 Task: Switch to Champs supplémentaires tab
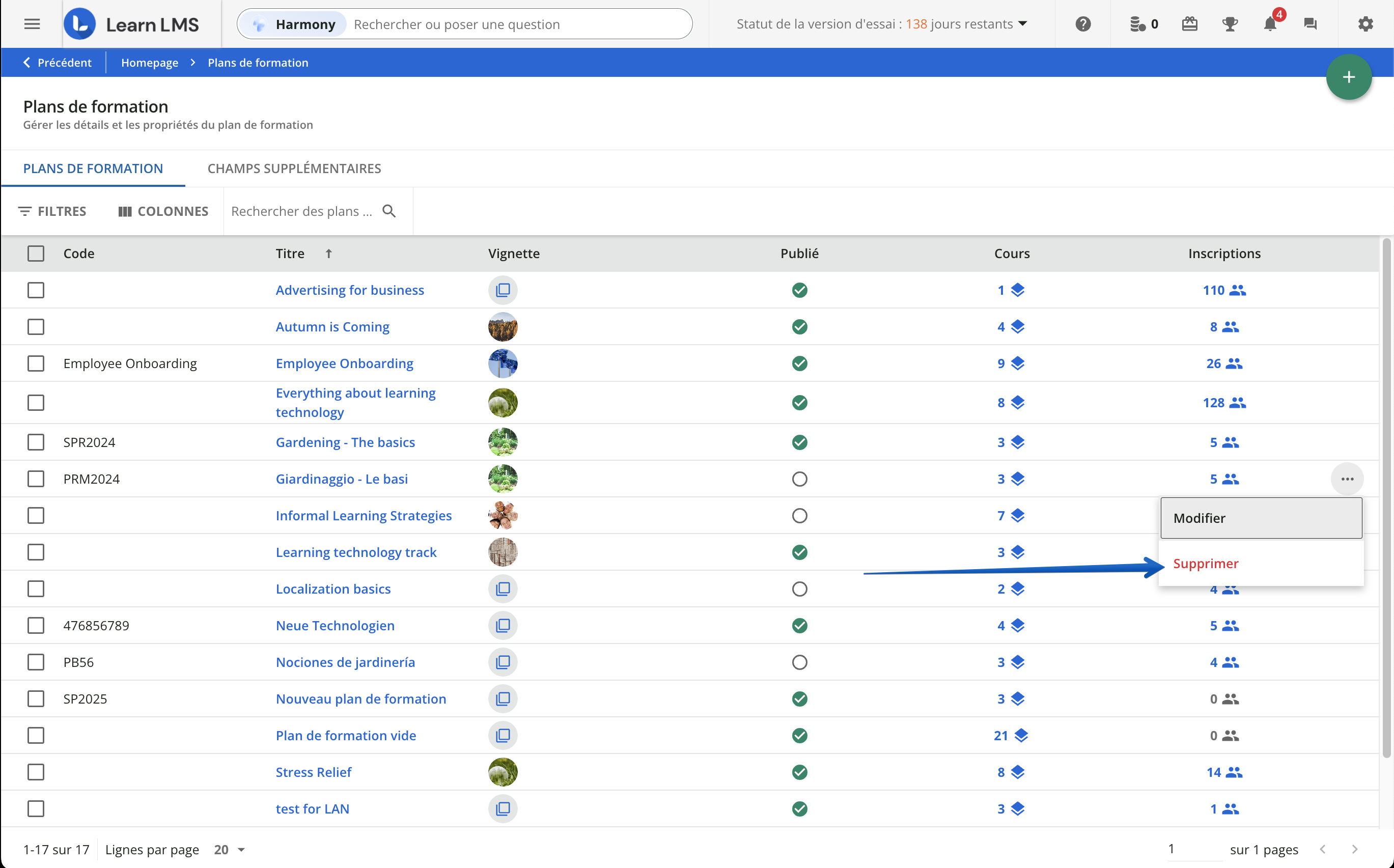tap(294, 168)
